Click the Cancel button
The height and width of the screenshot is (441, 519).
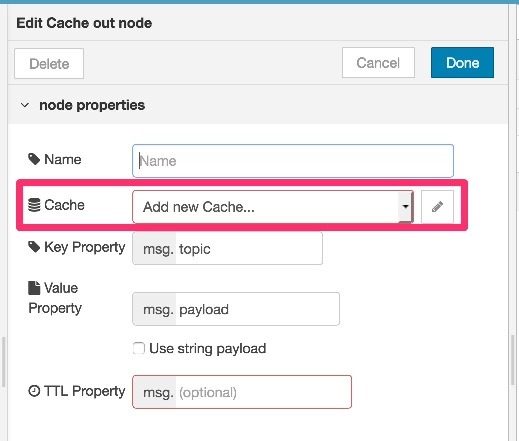[378, 63]
